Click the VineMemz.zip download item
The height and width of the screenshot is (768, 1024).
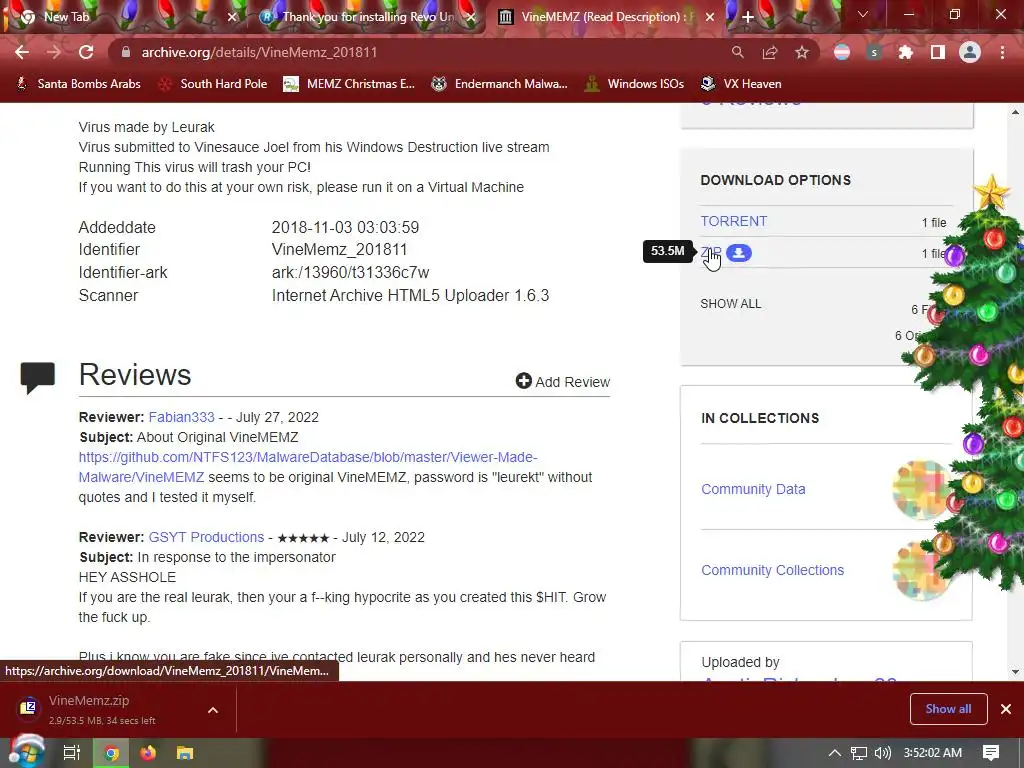point(104,709)
